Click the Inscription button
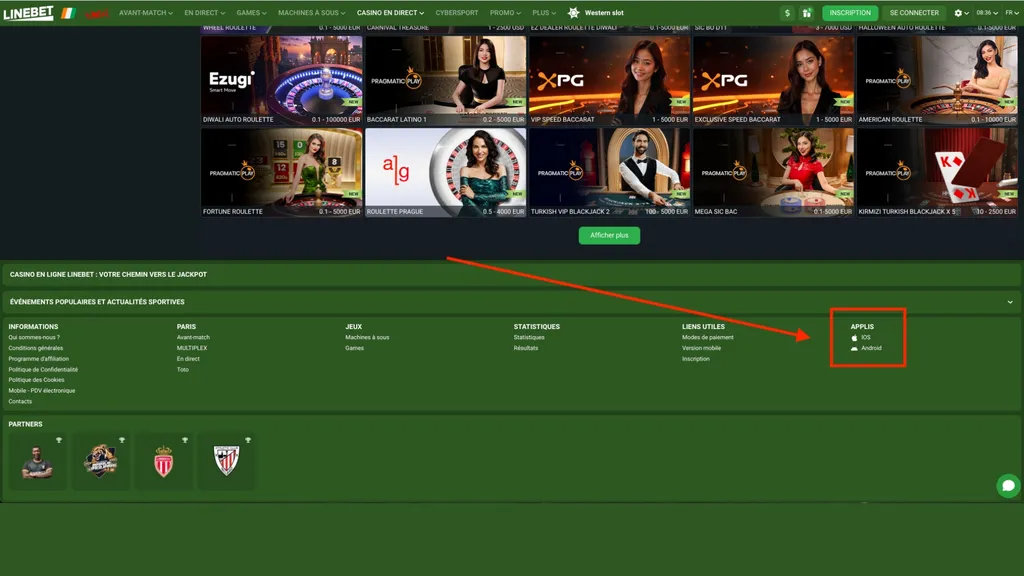1024x576 pixels. pyautogui.click(x=850, y=13)
